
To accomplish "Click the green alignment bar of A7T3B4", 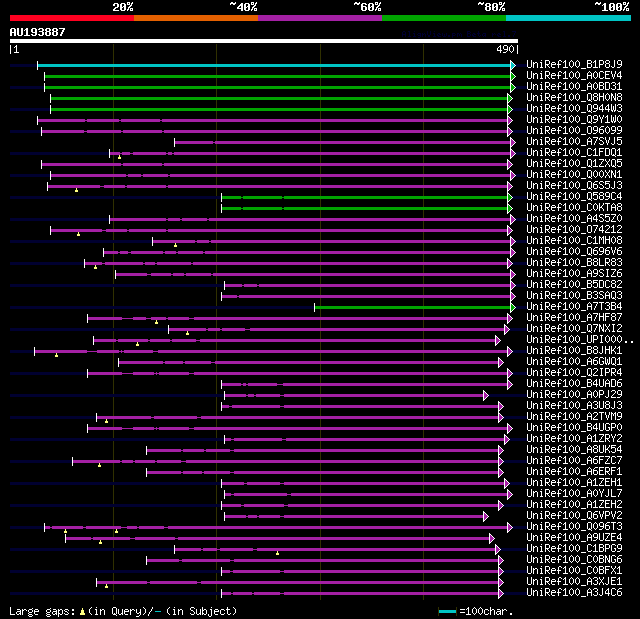I will [x=412, y=308].
